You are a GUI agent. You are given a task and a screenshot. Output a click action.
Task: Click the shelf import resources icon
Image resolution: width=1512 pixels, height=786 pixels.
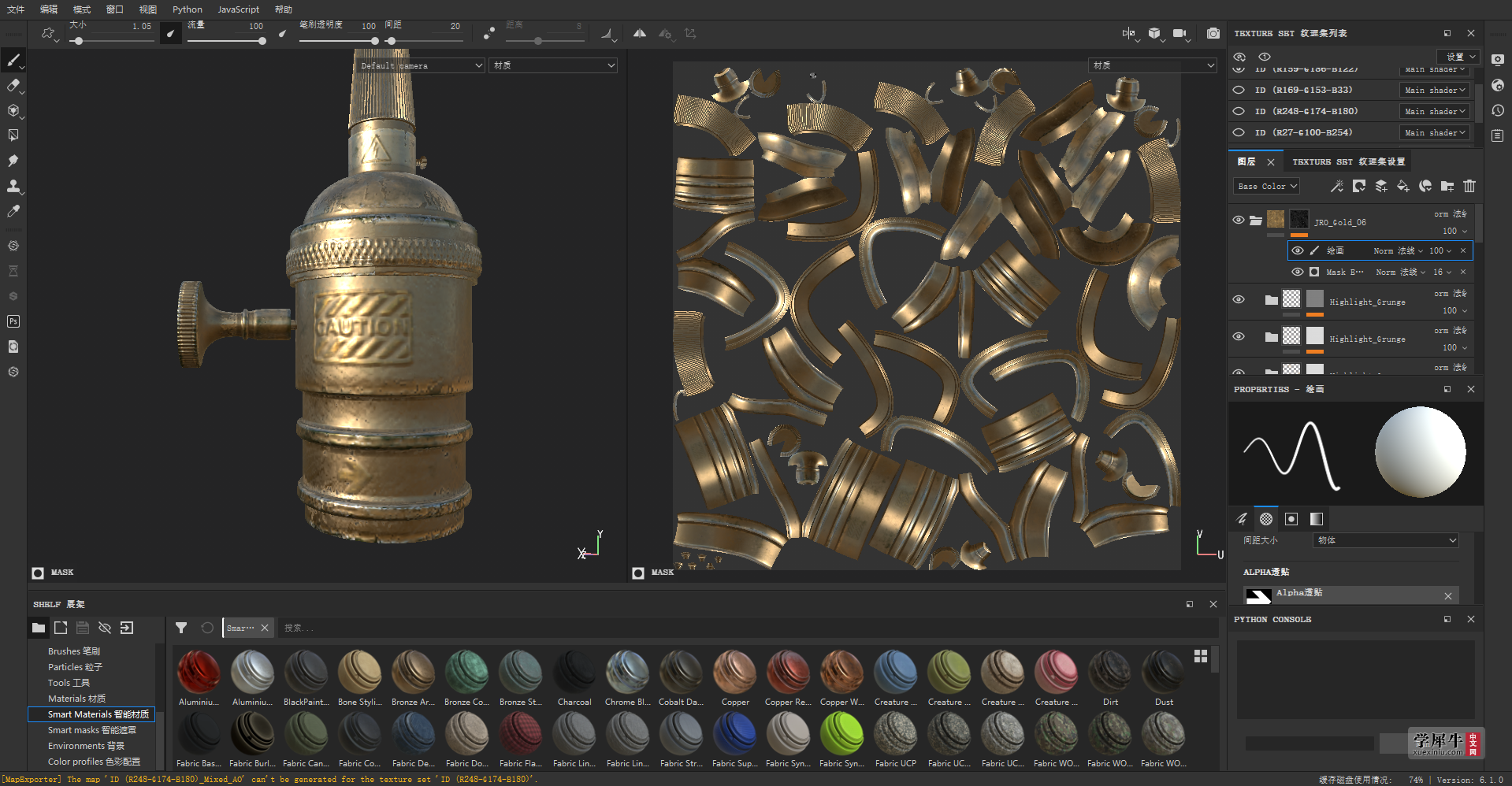point(127,628)
